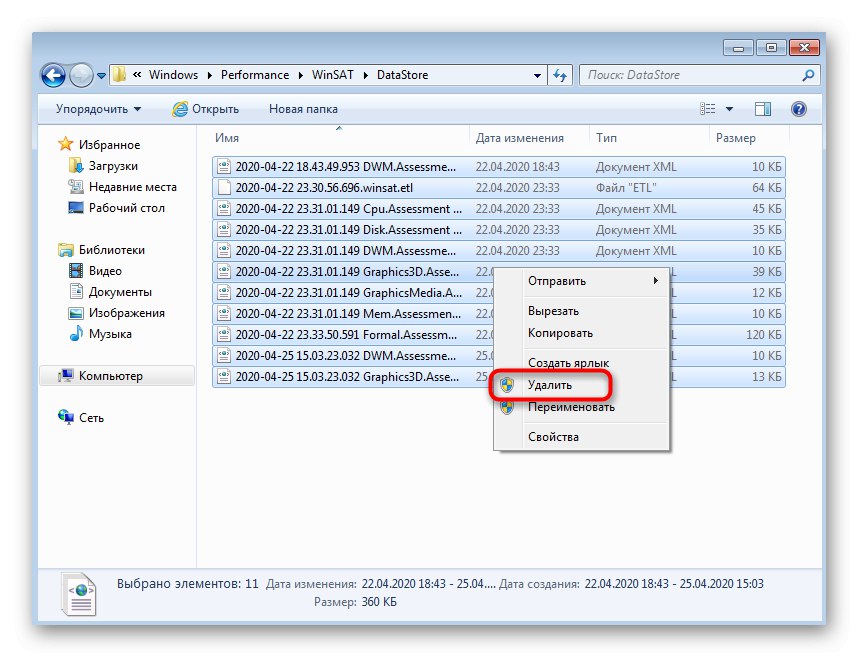Click the Новая папка button

tap(302, 108)
